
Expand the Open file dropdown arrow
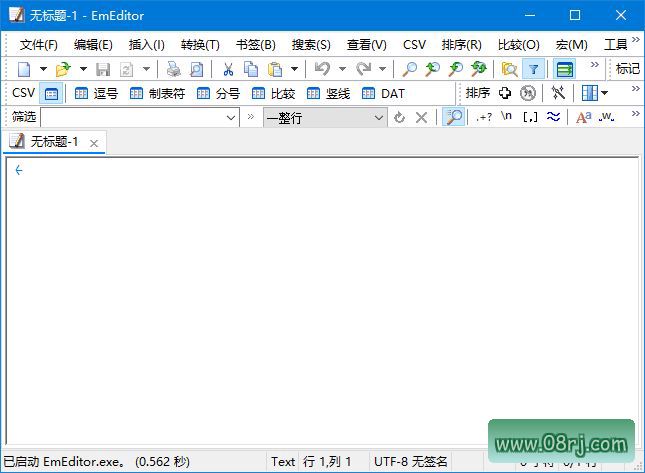pyautogui.click(x=83, y=69)
